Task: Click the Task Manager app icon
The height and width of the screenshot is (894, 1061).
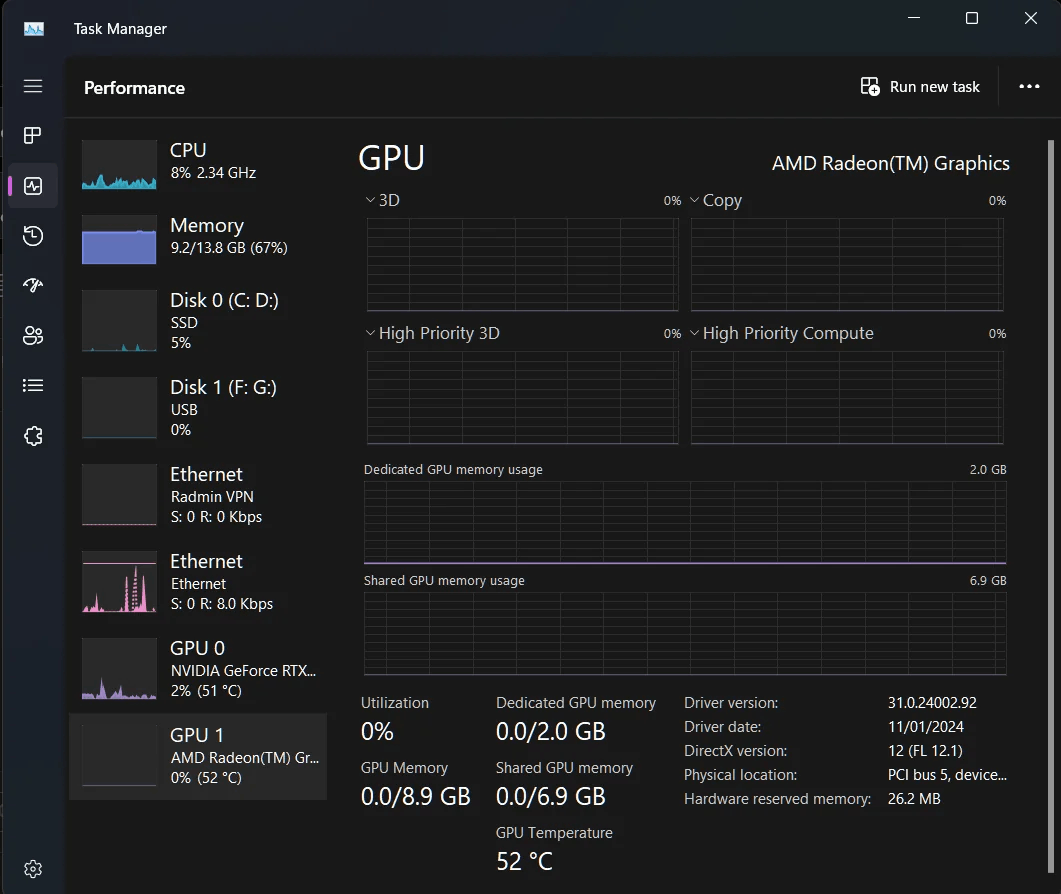Action: [34, 28]
